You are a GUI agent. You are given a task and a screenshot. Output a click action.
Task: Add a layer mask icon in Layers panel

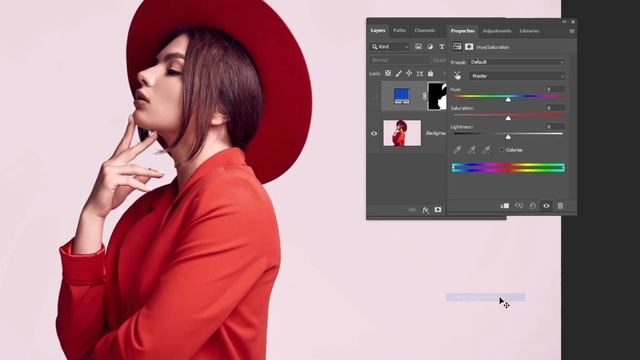[x=438, y=210]
